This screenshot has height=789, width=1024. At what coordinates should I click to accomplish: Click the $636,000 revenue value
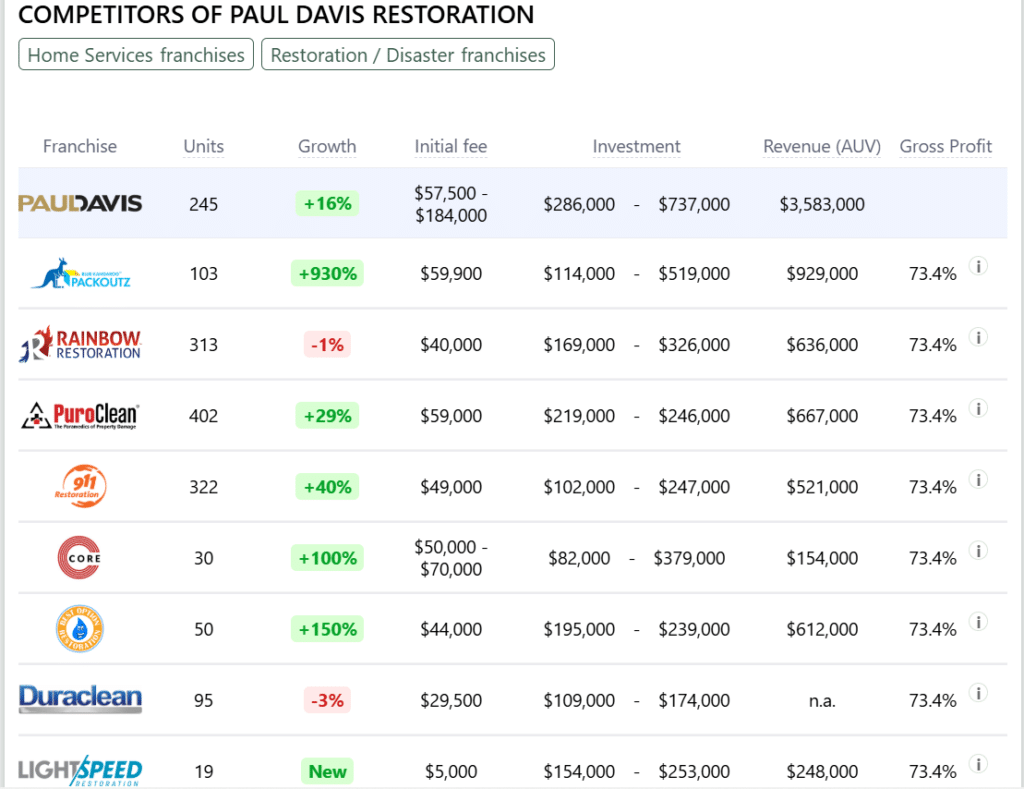[x=822, y=345]
